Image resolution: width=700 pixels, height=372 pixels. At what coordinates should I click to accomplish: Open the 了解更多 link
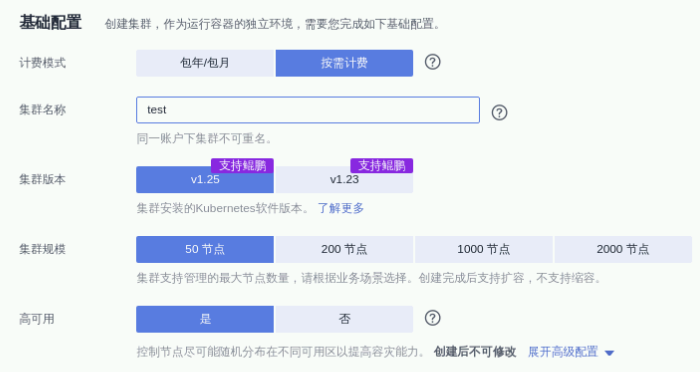(341, 208)
